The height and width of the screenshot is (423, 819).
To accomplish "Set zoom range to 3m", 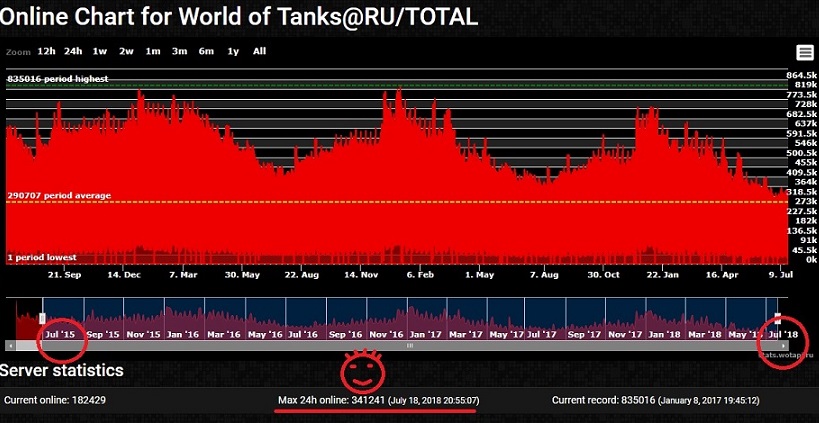I will click(180, 51).
